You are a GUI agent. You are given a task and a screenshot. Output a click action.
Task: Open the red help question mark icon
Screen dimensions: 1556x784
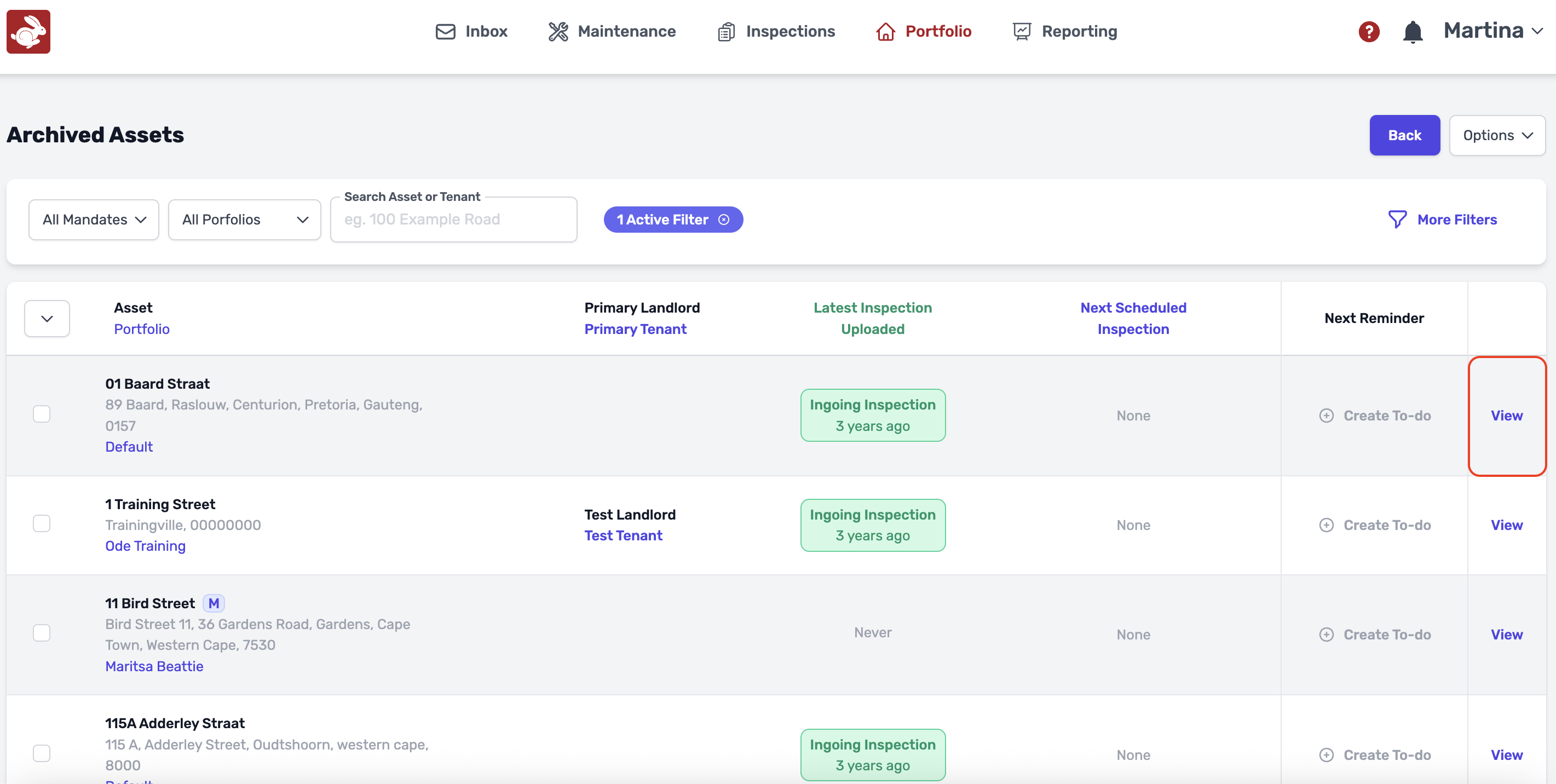1368,31
